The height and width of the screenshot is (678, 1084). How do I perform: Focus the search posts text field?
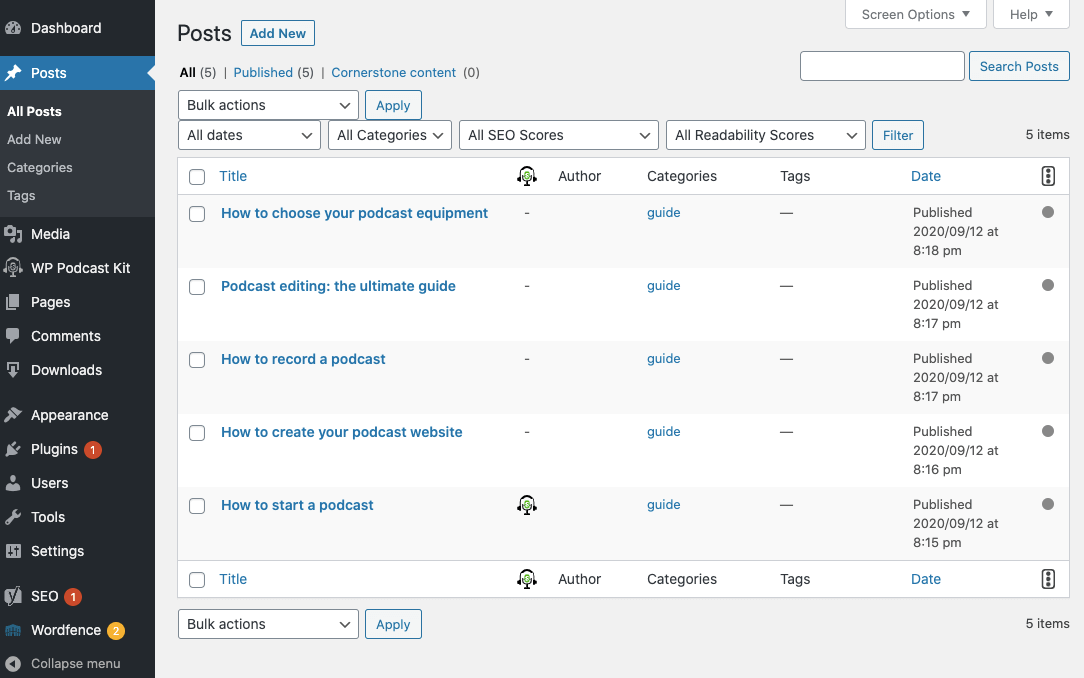pos(882,66)
